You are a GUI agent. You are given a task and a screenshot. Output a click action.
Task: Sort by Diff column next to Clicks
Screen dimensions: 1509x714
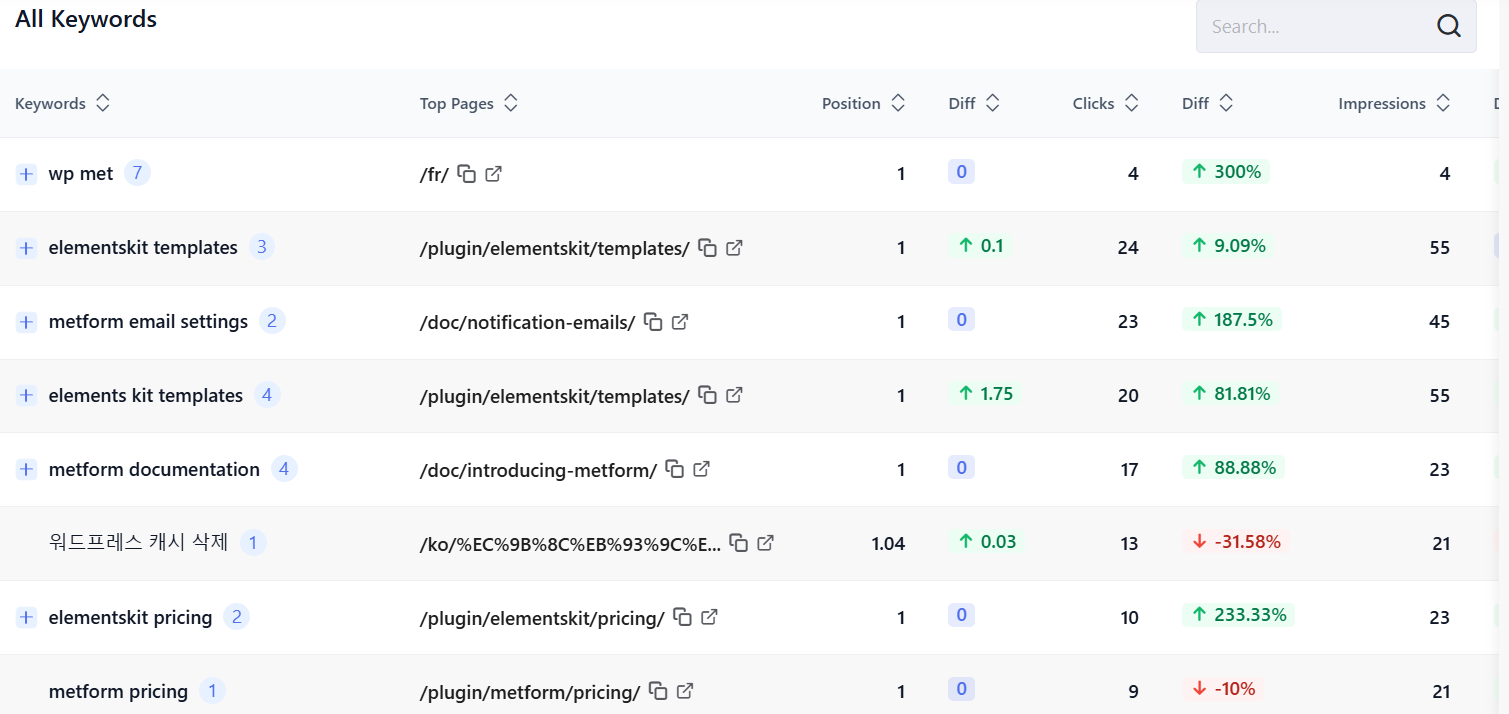pos(1225,103)
